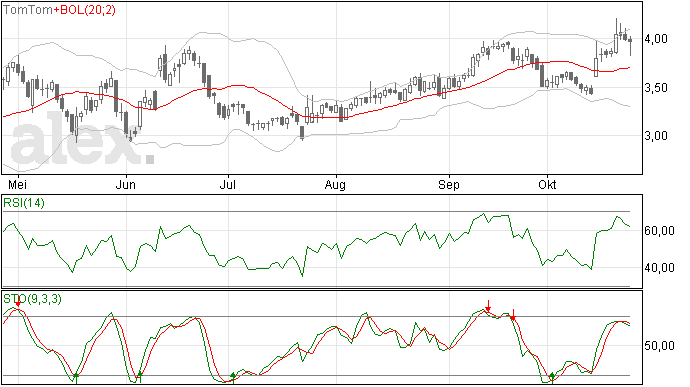The image size is (690, 387).
Task: Click the green buy arrow in mid-May
Action: coord(76,377)
